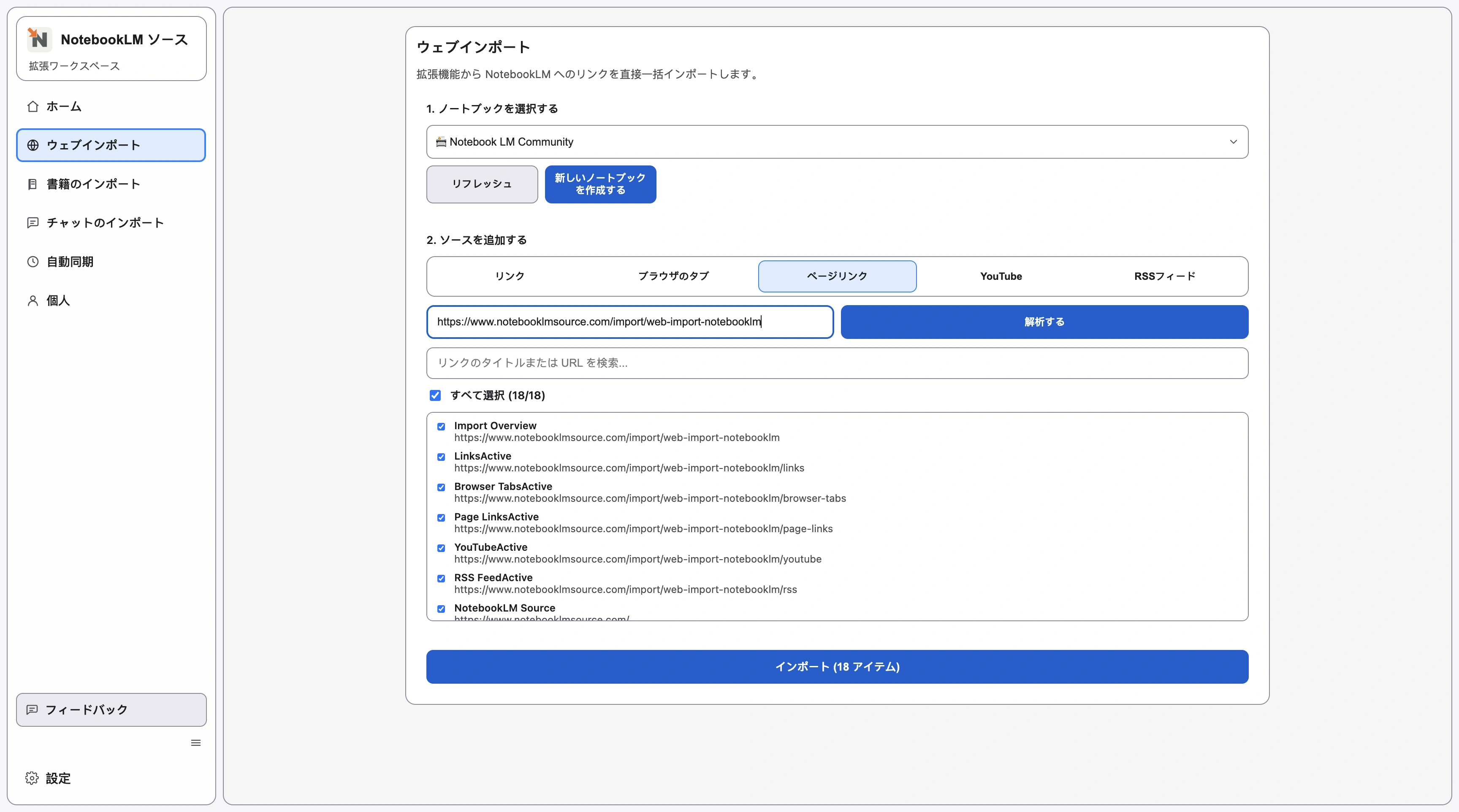The image size is (1459, 812).
Task: Switch to the RSSフィード tab
Action: tap(1164, 276)
